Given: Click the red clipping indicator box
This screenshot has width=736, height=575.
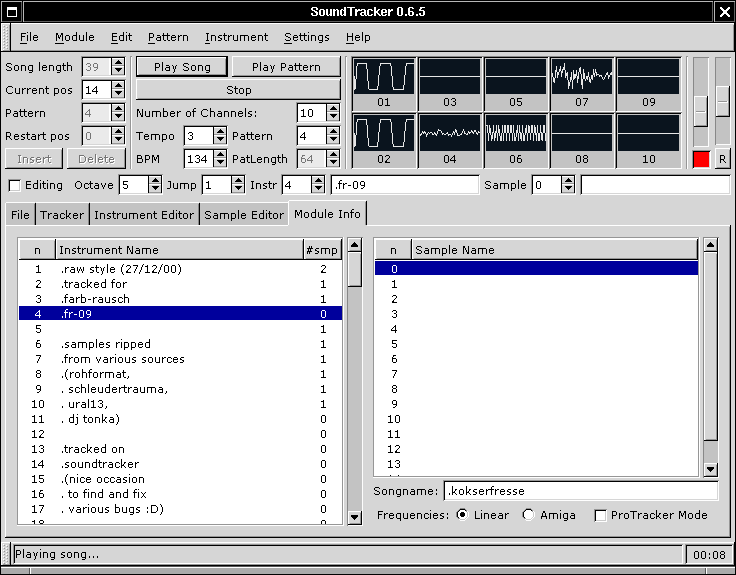Looking at the screenshot, I should pos(701,159).
